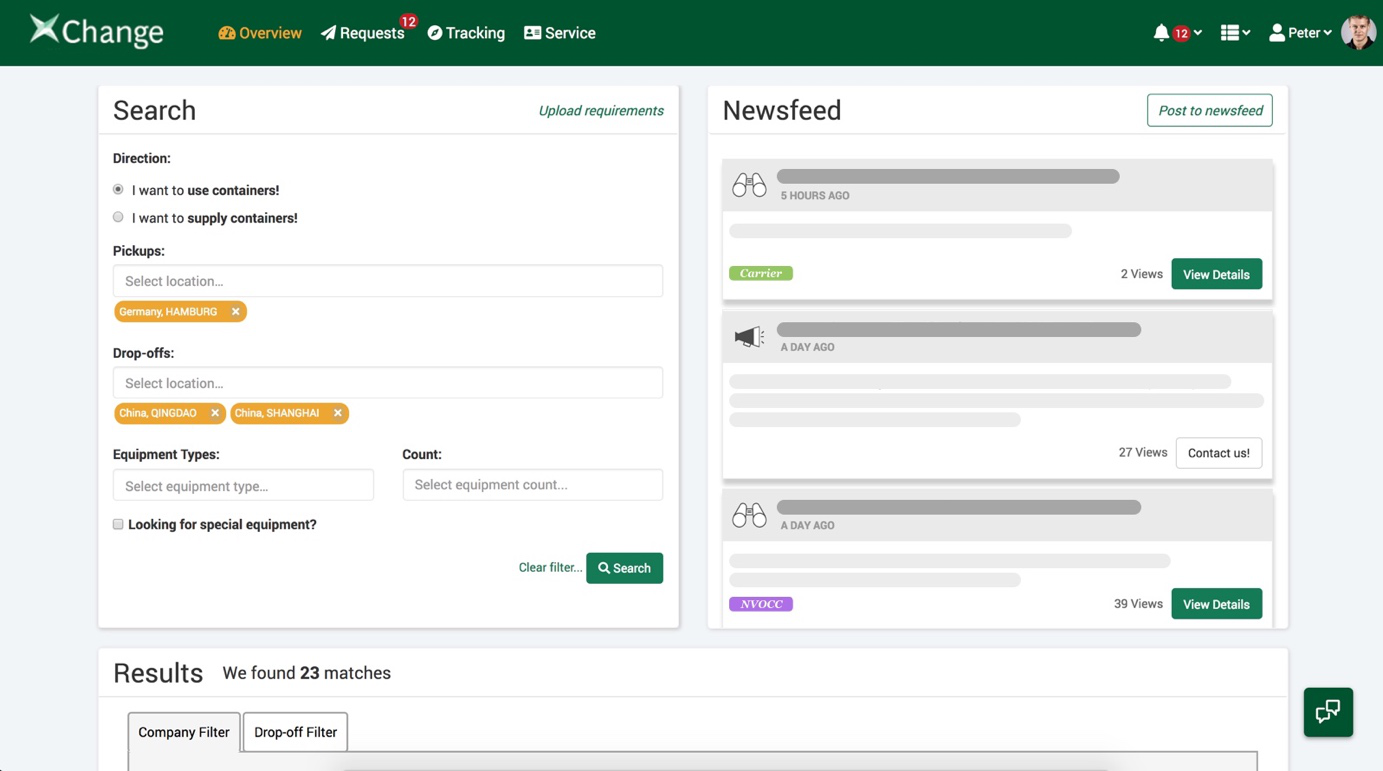
Task: View Details of the Carrier post
Action: 1216,274
